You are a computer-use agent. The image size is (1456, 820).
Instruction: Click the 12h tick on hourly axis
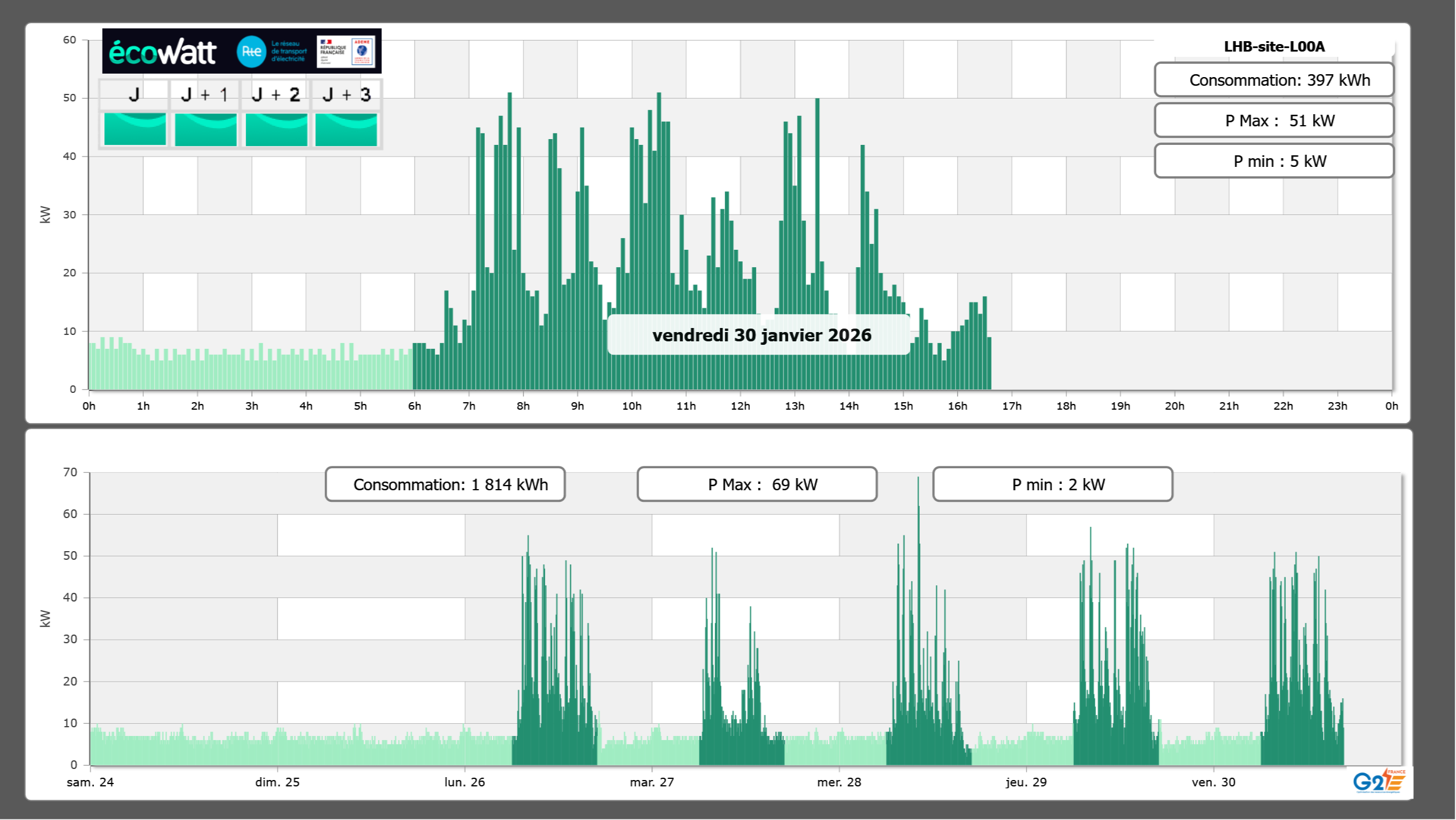coord(740,406)
